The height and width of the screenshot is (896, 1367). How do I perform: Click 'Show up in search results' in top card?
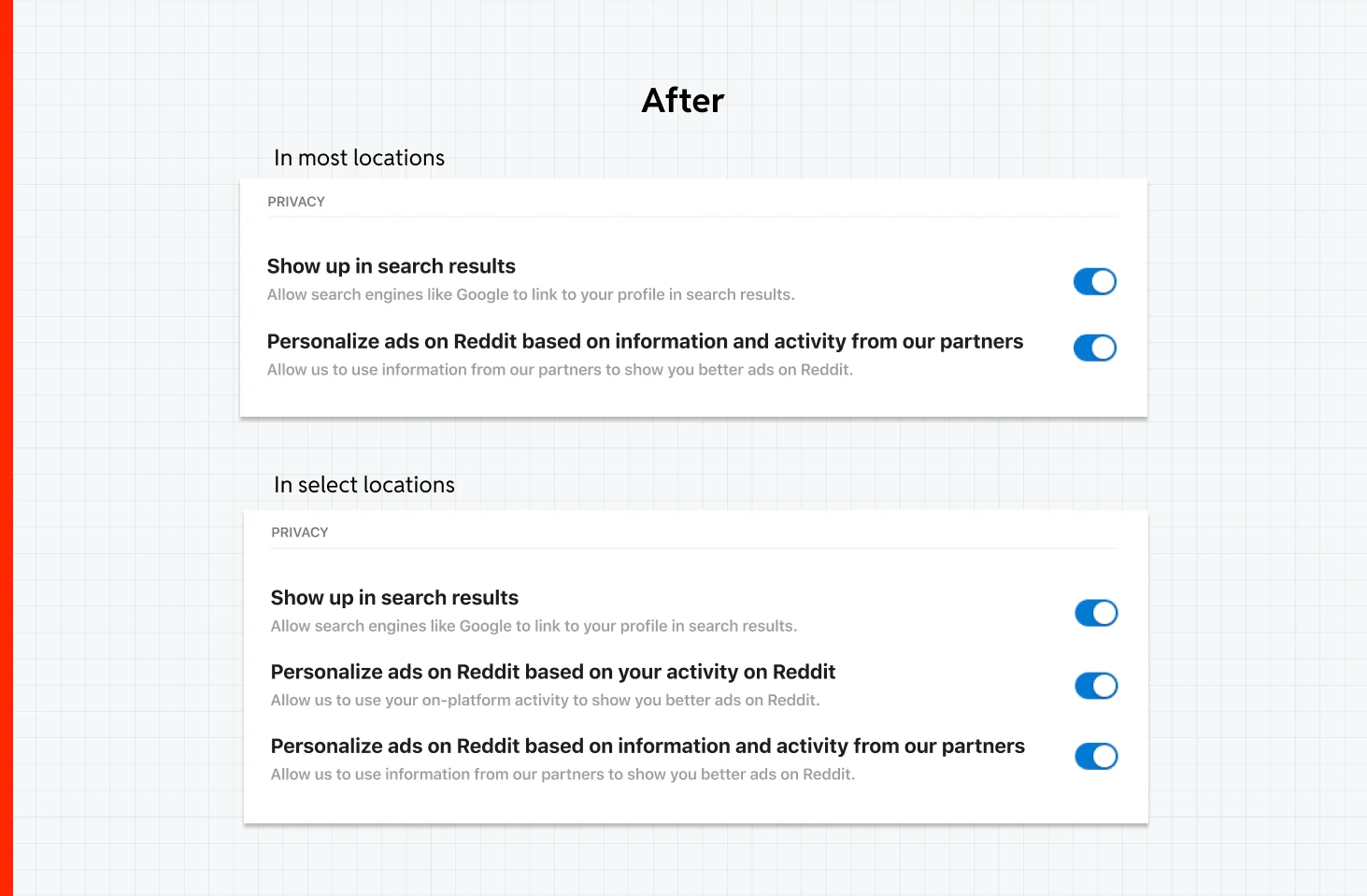point(392,266)
